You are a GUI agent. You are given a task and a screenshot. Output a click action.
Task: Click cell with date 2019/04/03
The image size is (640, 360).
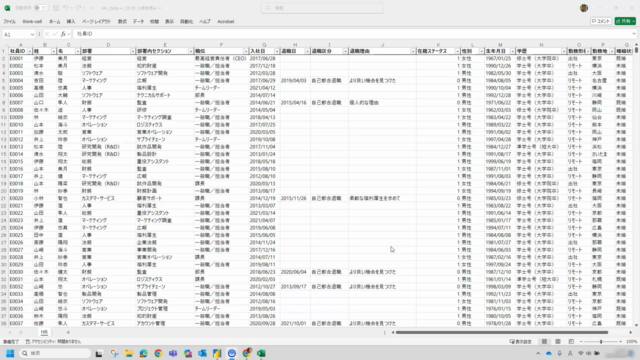[295, 80]
